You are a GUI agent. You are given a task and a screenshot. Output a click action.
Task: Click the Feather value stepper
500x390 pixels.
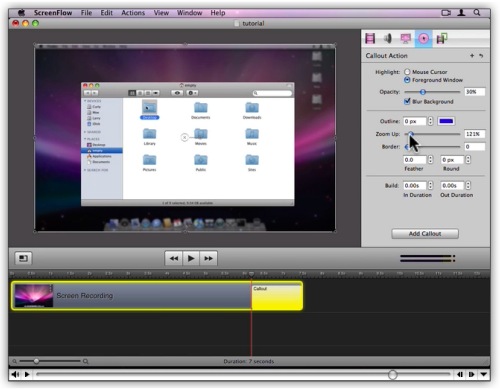[x=430, y=160]
